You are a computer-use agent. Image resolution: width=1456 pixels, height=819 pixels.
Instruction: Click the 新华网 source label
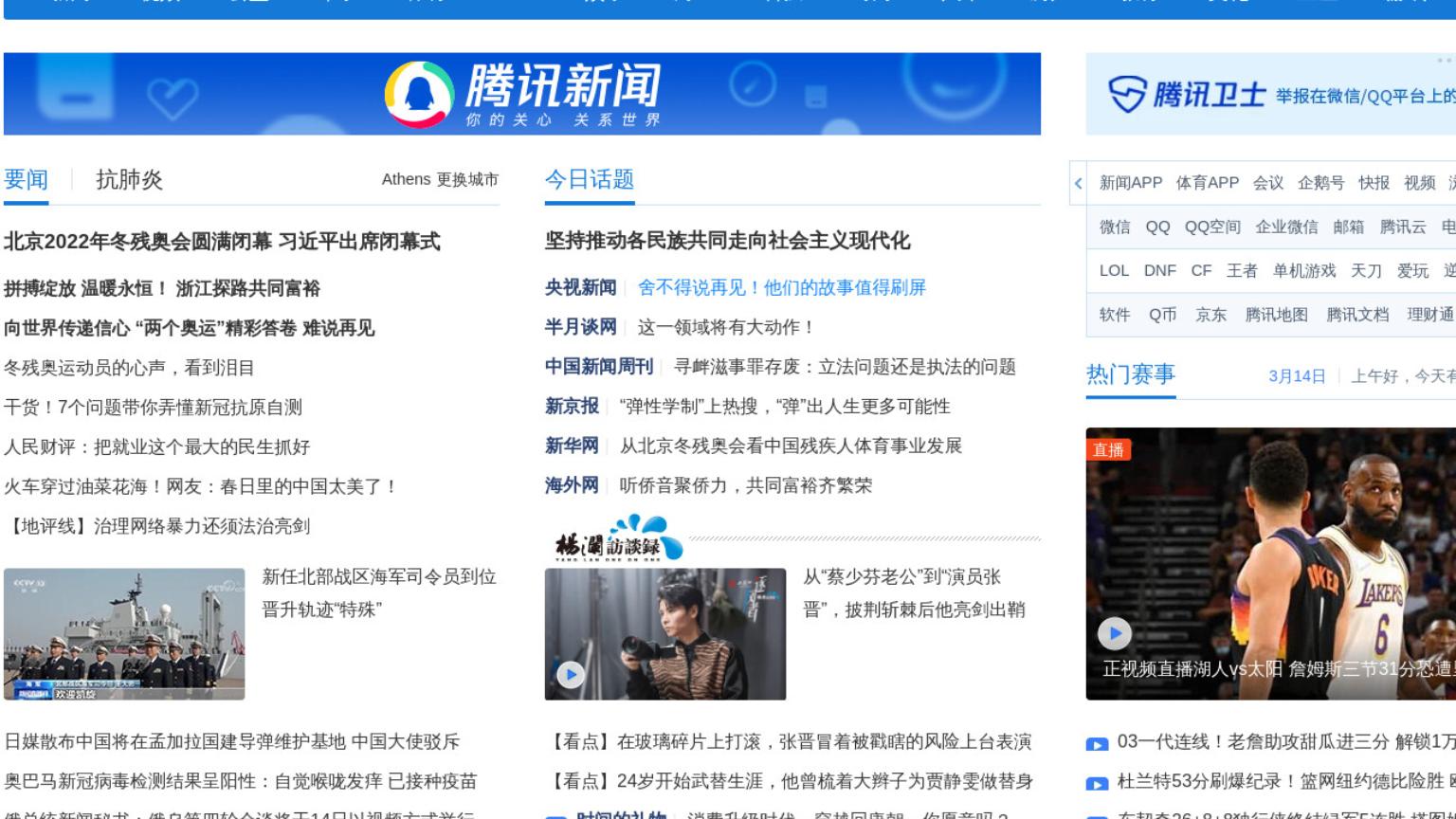(x=572, y=446)
